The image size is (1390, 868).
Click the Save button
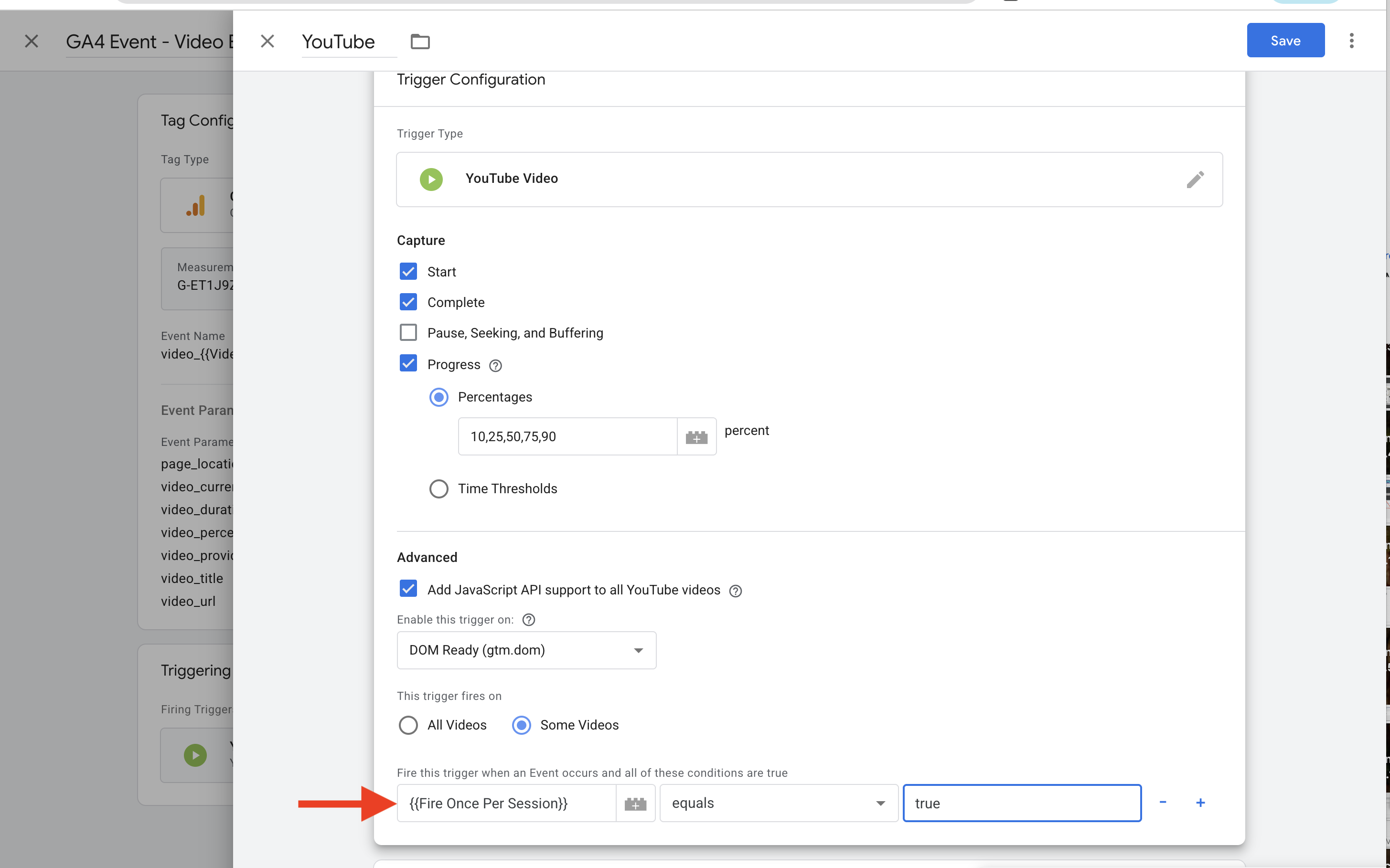[x=1285, y=41]
